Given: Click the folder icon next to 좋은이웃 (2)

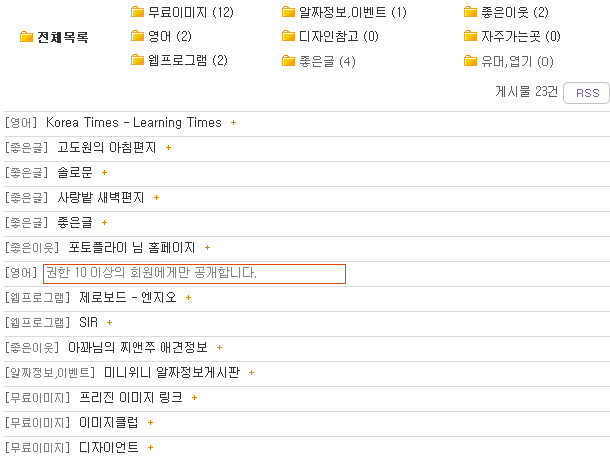Looking at the screenshot, I should [471, 12].
